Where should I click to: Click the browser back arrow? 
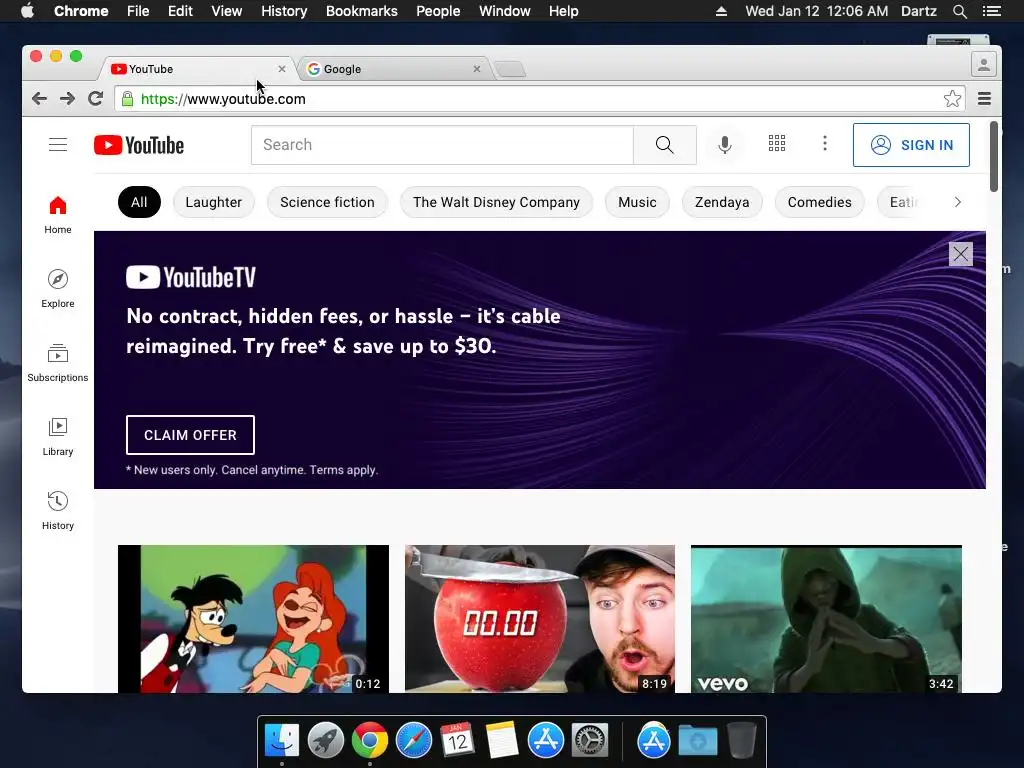coord(39,99)
